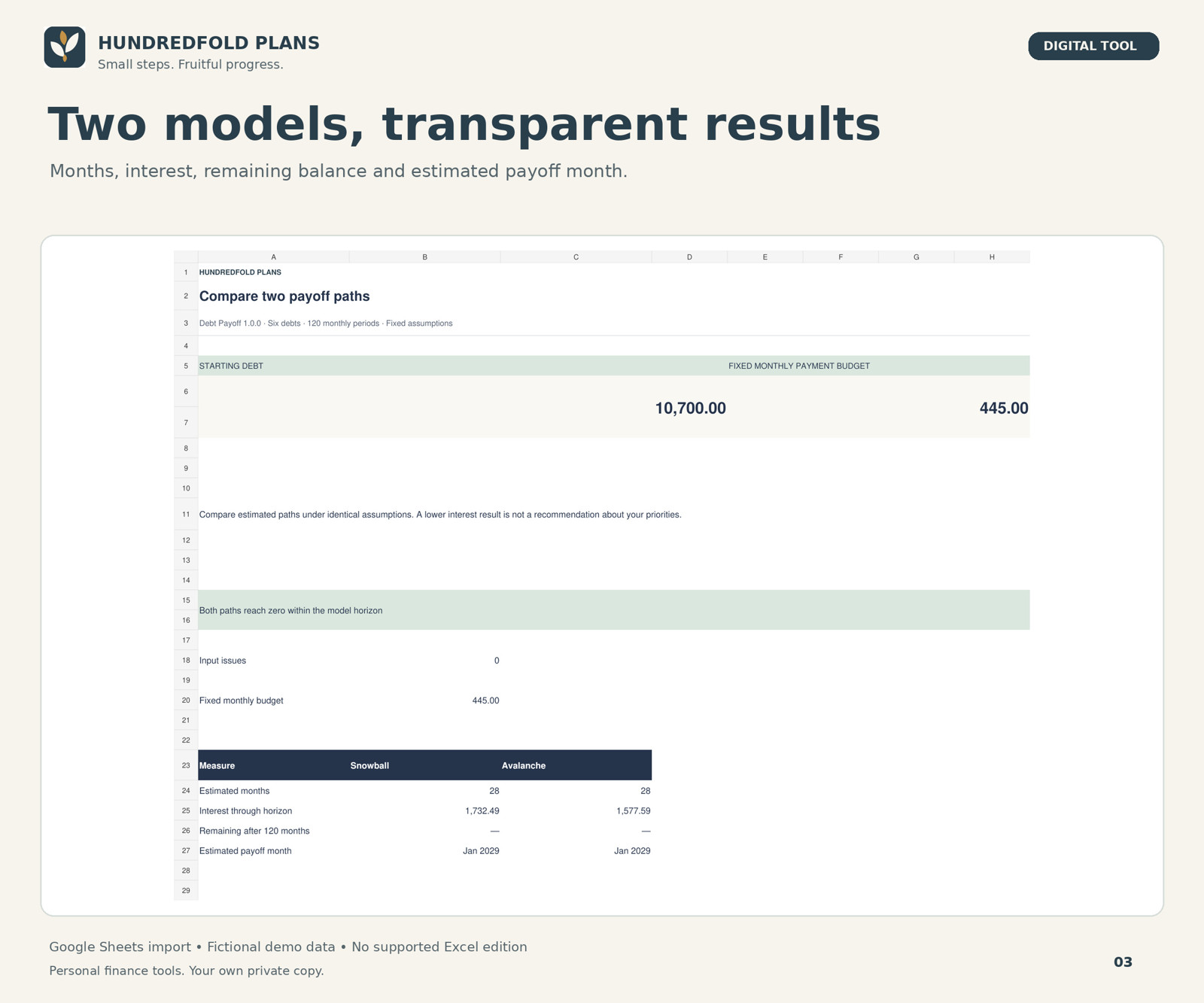Select the 'Fixed monthly budget' label cell
Screen dimensions: 1204x1003
[242, 701]
